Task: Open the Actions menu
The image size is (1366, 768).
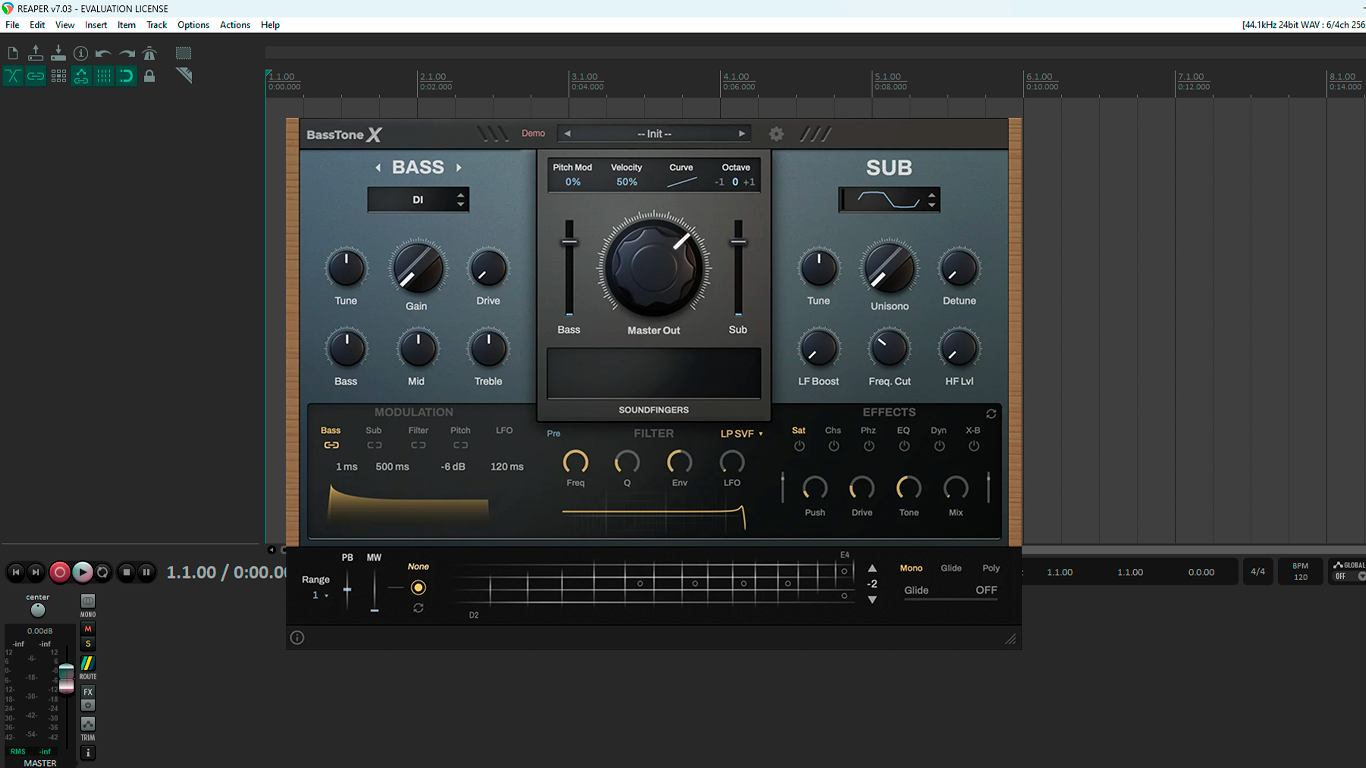Action: (x=235, y=25)
